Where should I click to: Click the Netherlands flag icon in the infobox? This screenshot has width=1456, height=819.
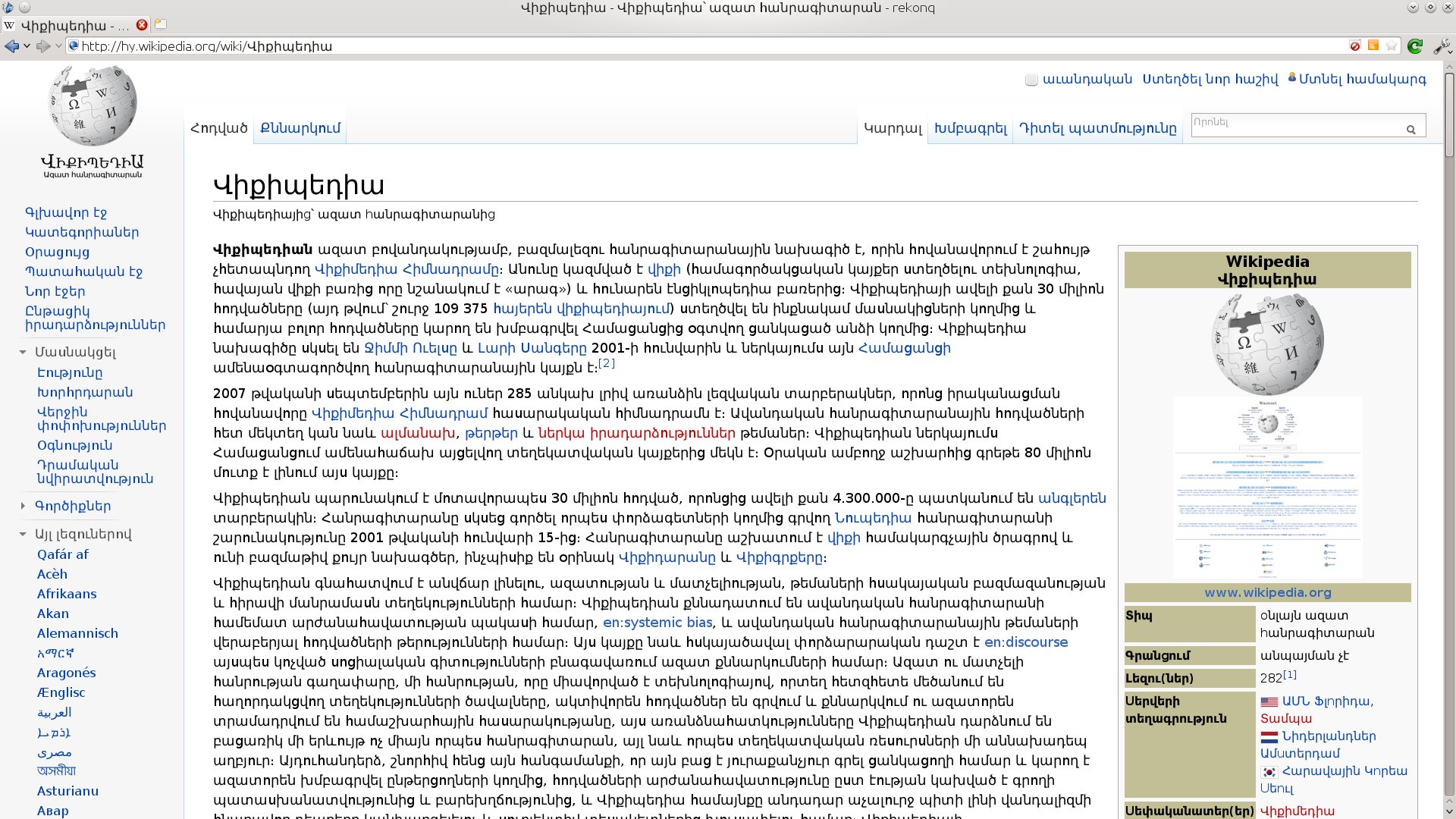click(x=1269, y=737)
